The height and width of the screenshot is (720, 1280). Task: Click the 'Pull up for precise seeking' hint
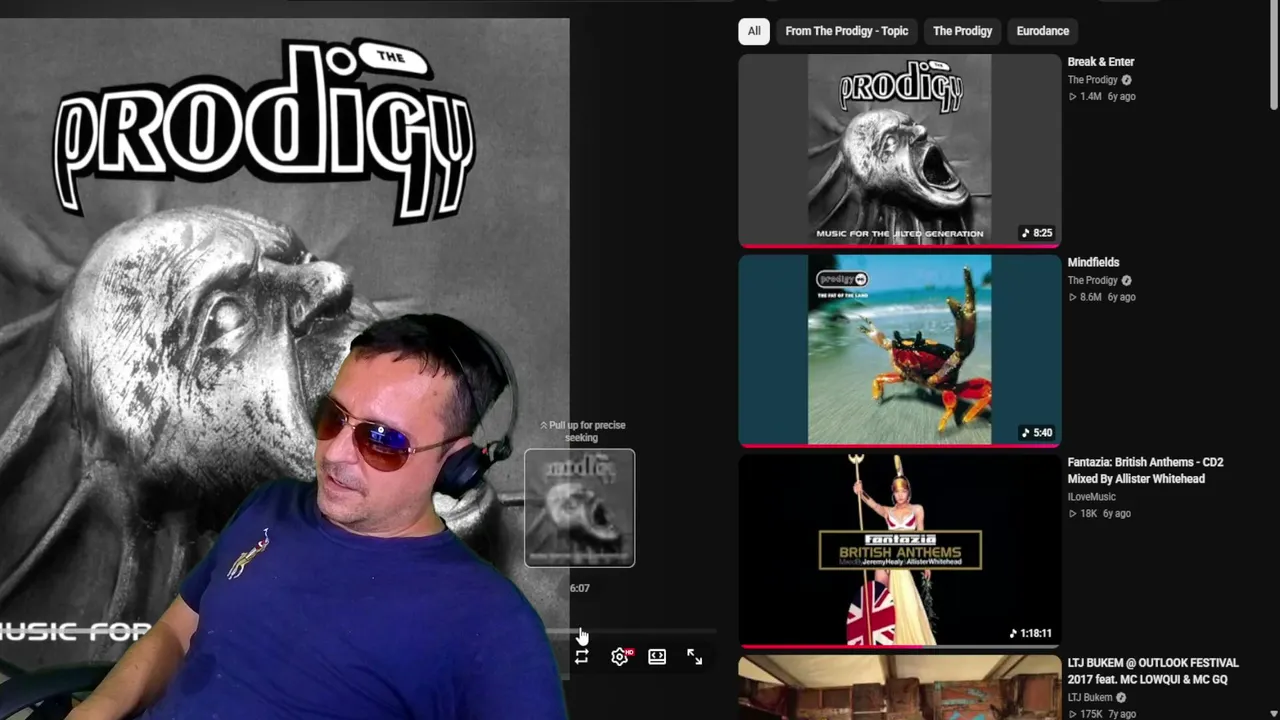[582, 431]
